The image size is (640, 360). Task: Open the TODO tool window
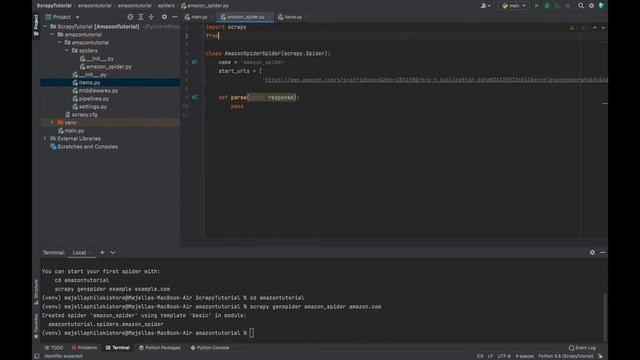54,348
